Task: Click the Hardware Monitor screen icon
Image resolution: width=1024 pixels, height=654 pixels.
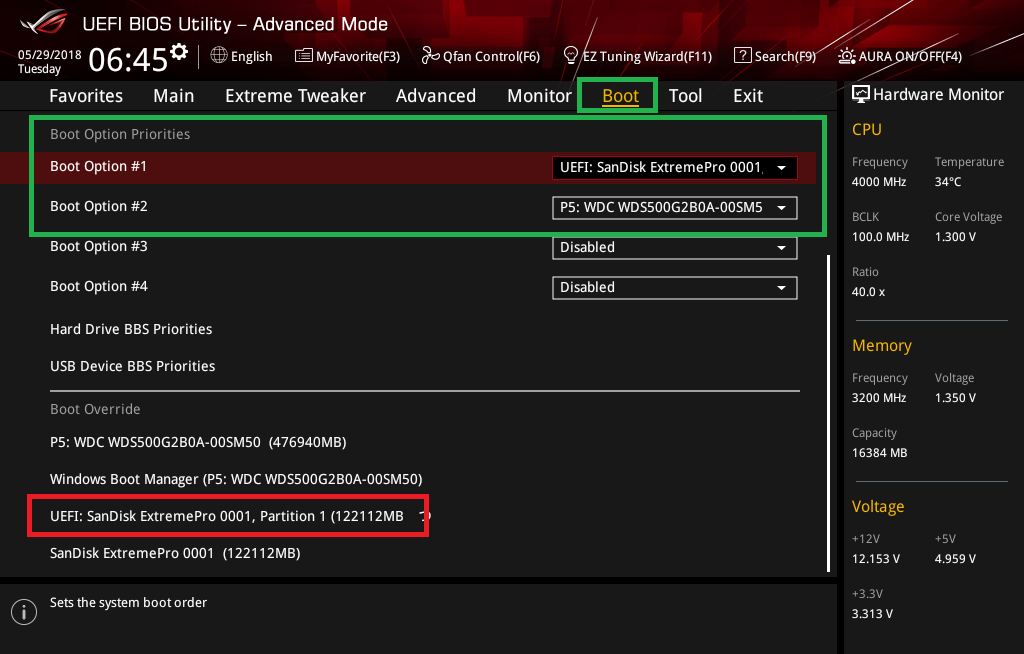Action: (x=861, y=95)
